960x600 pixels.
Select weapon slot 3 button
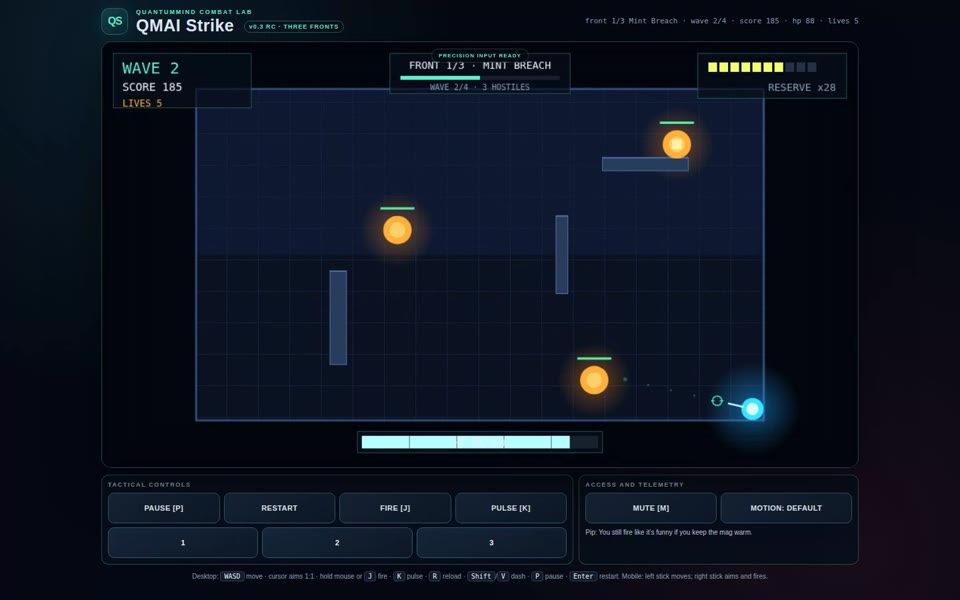click(x=492, y=542)
